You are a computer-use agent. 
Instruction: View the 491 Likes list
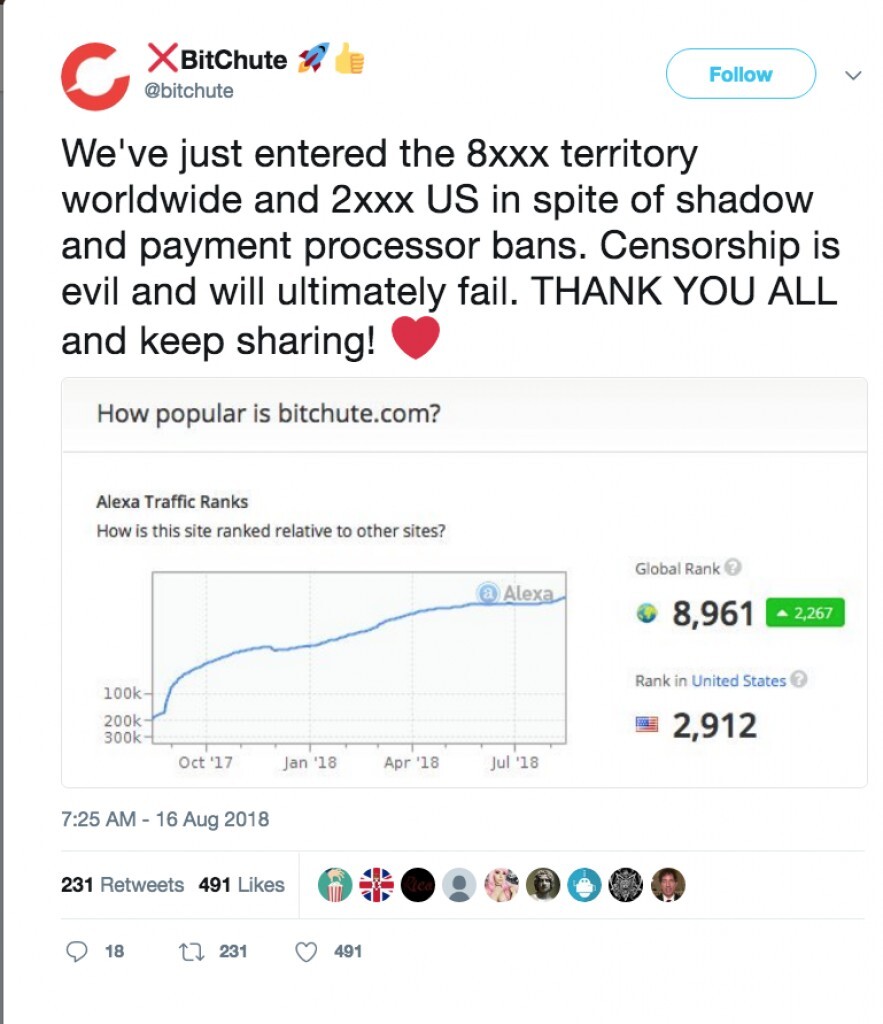click(241, 884)
